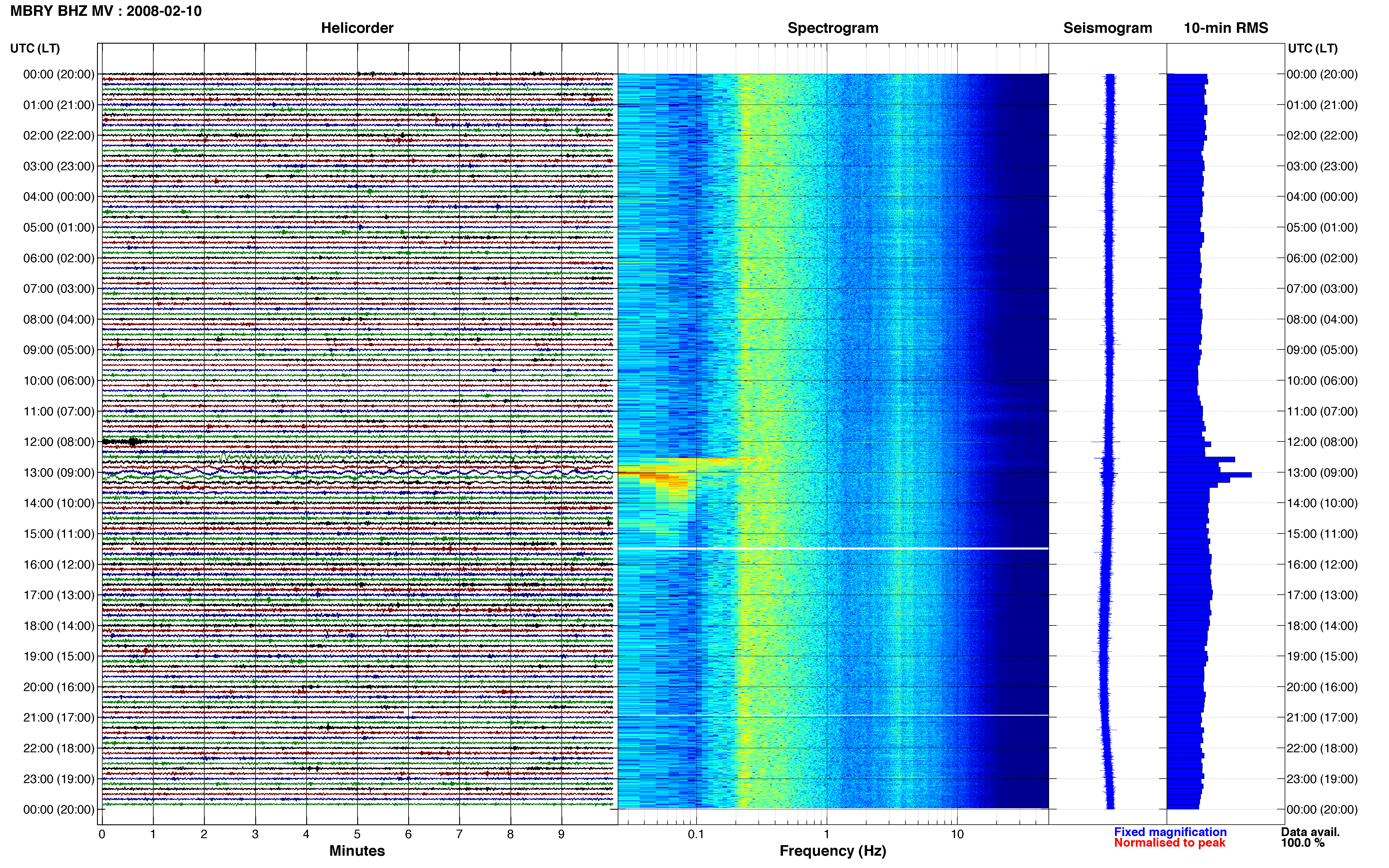
Task: Select the 'Helicorder' panel heading
Action: coord(357,28)
